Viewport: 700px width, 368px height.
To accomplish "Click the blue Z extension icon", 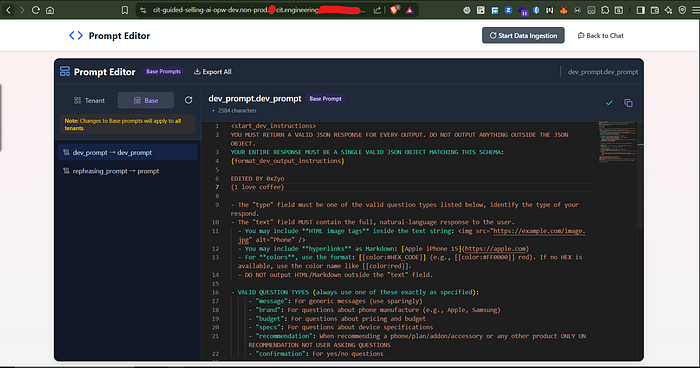I will point(508,10).
